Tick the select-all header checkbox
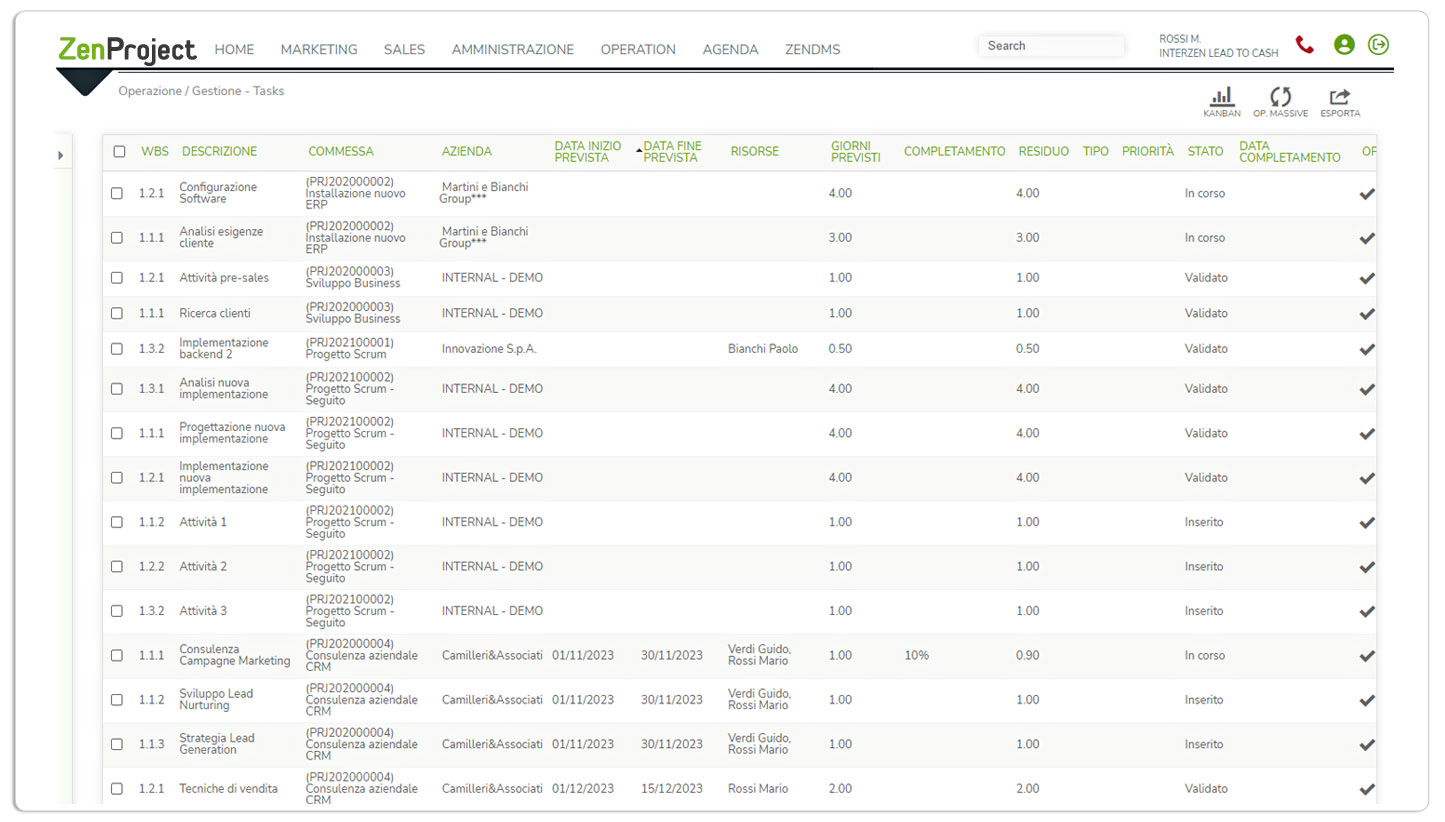Image resolution: width=1445 pixels, height=822 pixels. coord(120,152)
